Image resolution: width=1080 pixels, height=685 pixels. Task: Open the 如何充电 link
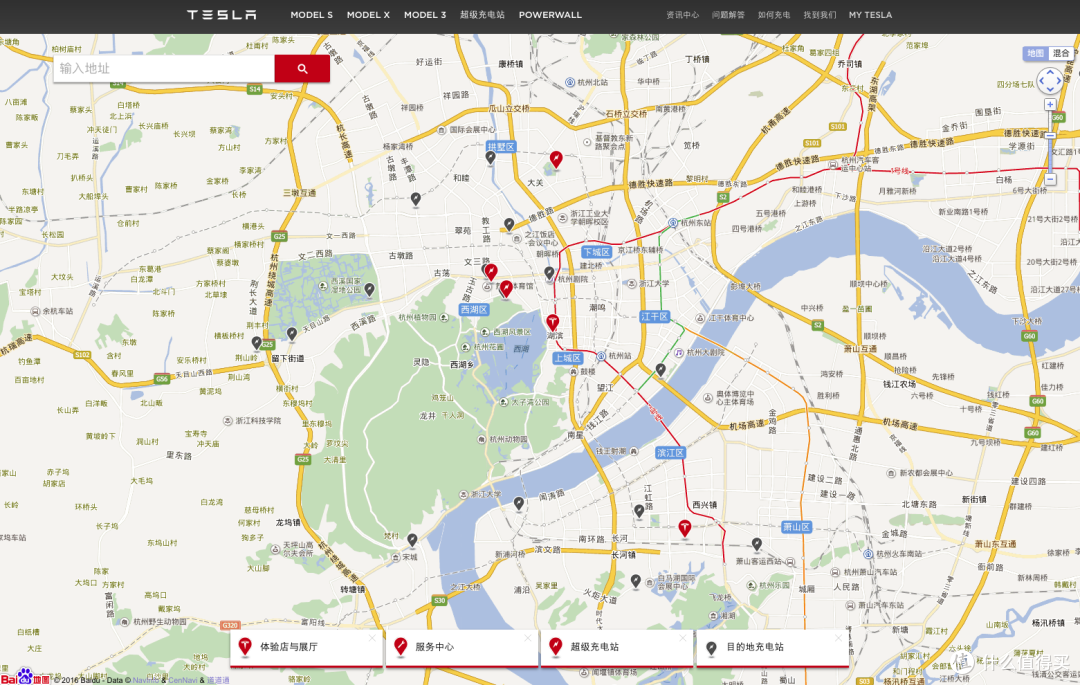tap(774, 14)
